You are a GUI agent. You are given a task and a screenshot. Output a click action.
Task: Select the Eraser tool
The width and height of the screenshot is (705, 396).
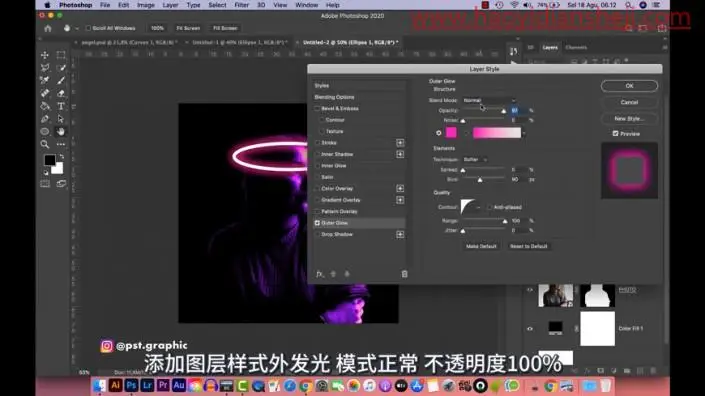61,93
